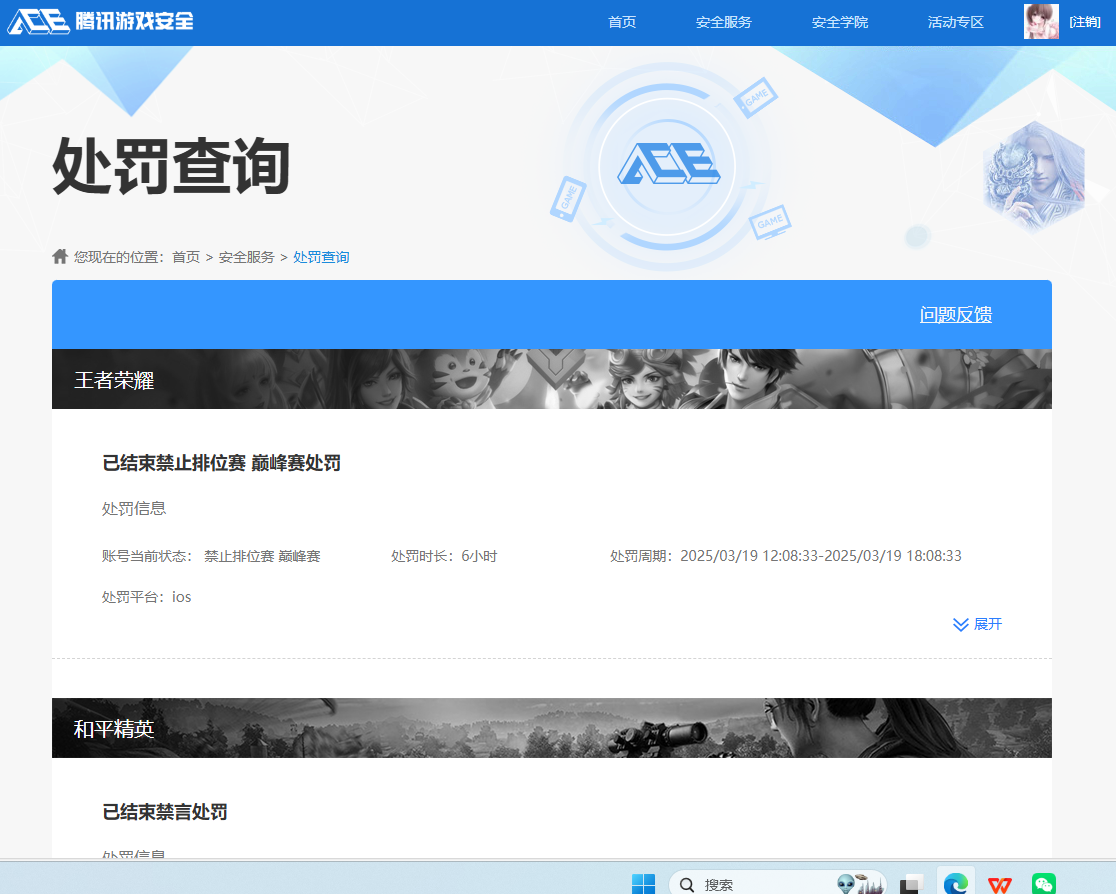This screenshot has width=1116, height=894.
Task: Open the 活动专区 section
Action: tap(955, 20)
